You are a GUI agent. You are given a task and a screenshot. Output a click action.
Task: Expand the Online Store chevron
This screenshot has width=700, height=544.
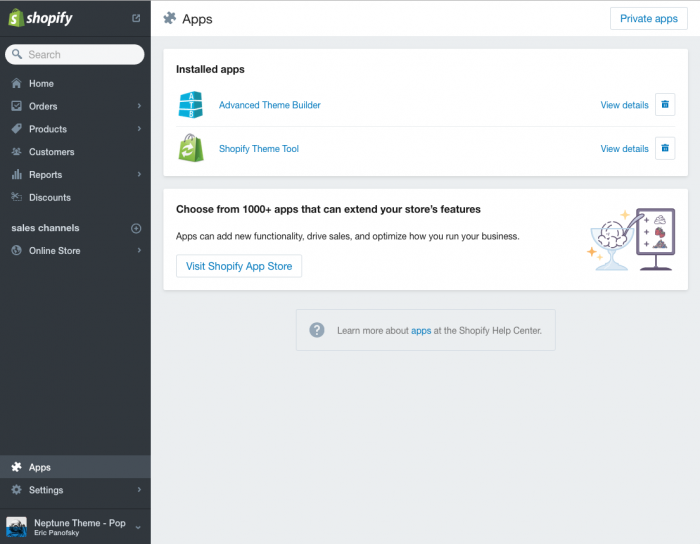tap(139, 251)
